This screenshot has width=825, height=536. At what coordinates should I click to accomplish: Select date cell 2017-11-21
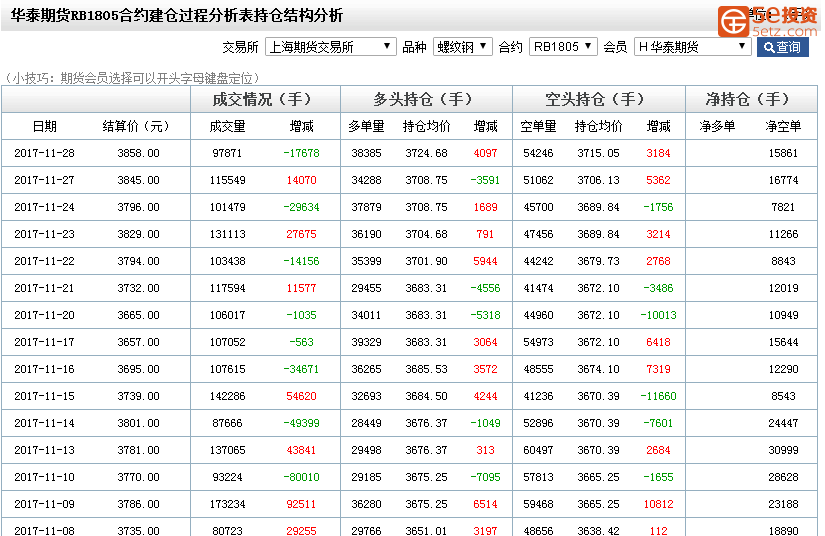pyautogui.click(x=45, y=288)
